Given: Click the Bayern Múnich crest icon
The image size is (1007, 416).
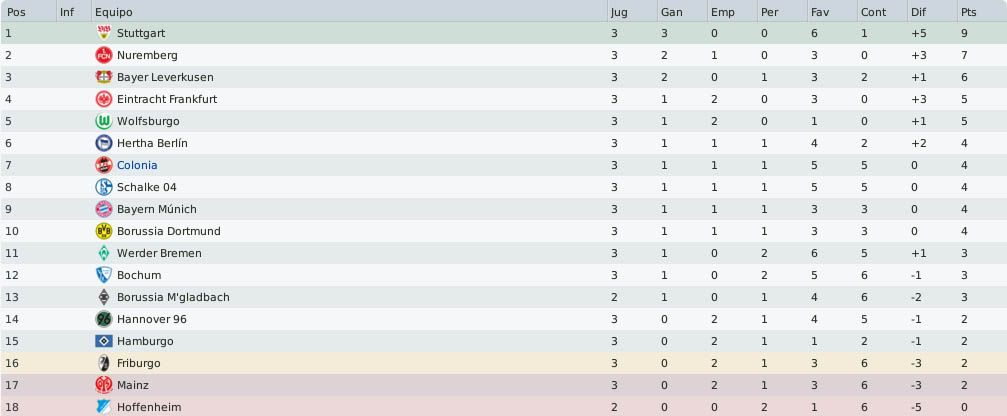Looking at the screenshot, I should [103, 209].
